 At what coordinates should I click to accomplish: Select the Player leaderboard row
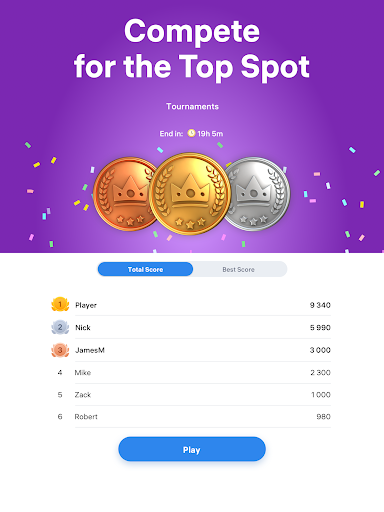(191, 305)
